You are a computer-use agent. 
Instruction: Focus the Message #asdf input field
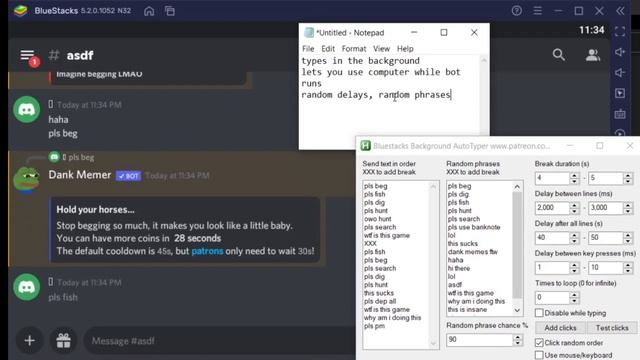[x=220, y=341]
